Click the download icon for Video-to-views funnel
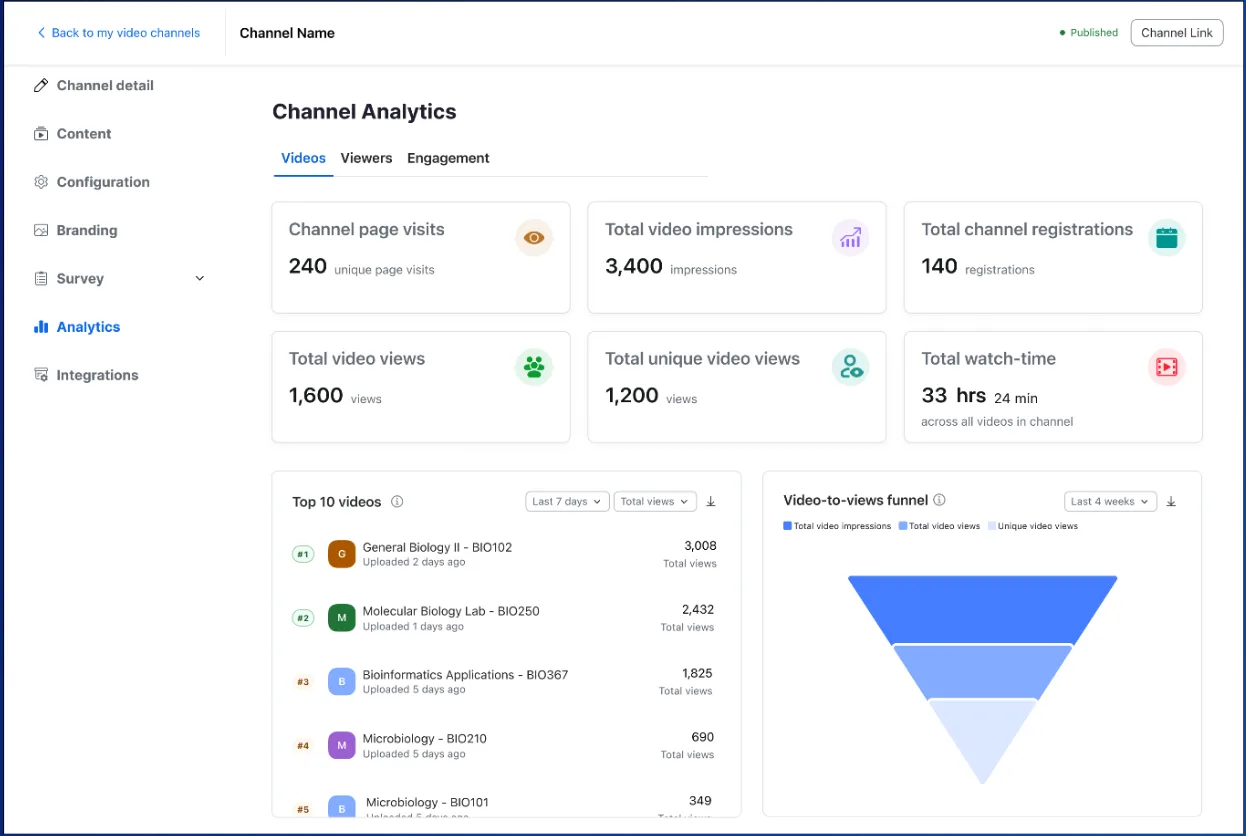This screenshot has height=836, width=1246. click(x=1171, y=501)
